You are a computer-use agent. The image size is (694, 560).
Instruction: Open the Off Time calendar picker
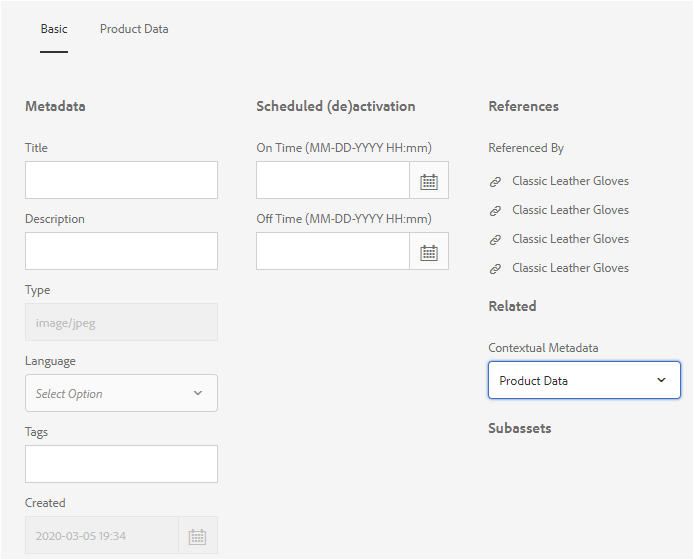click(x=429, y=252)
